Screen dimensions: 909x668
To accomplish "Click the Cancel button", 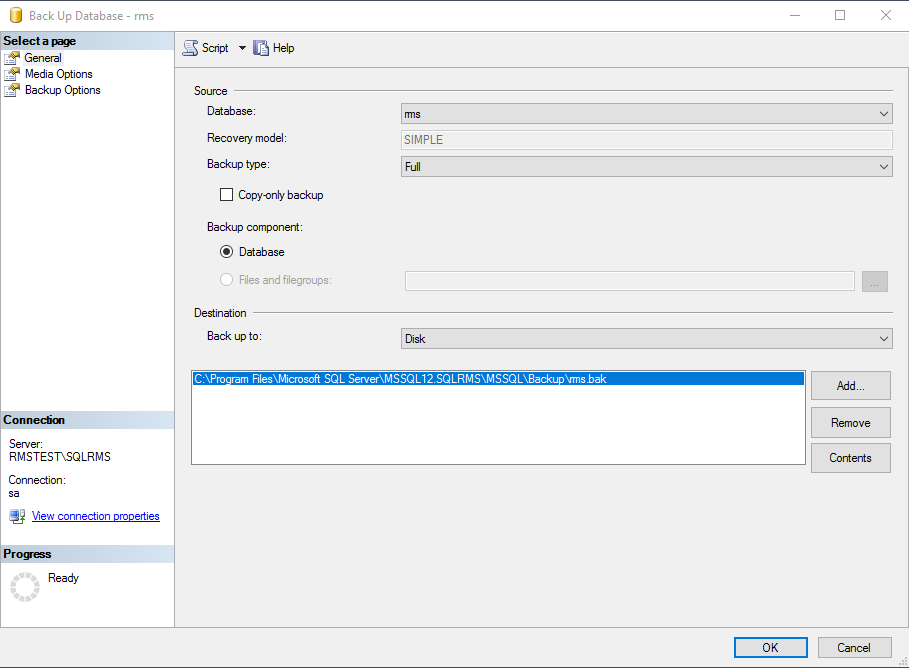I will coord(854,648).
